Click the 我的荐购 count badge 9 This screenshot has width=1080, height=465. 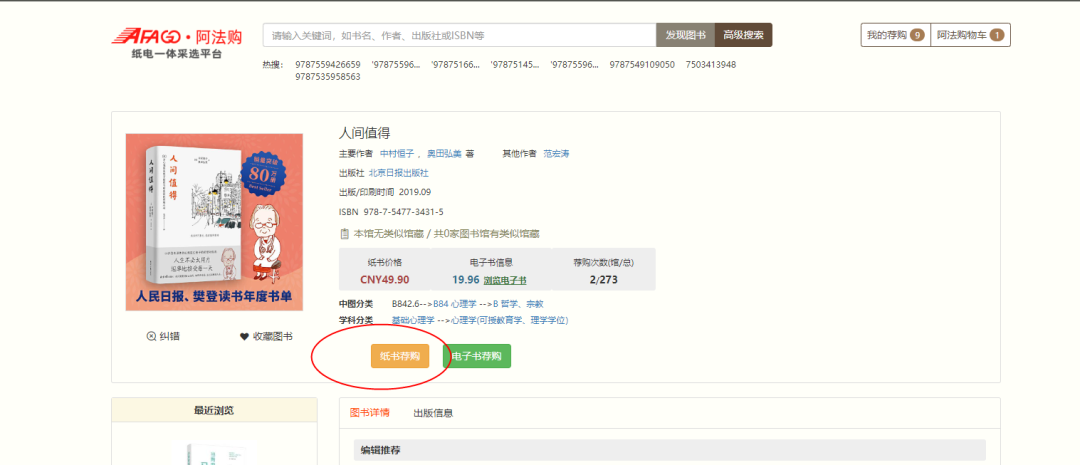click(917, 35)
